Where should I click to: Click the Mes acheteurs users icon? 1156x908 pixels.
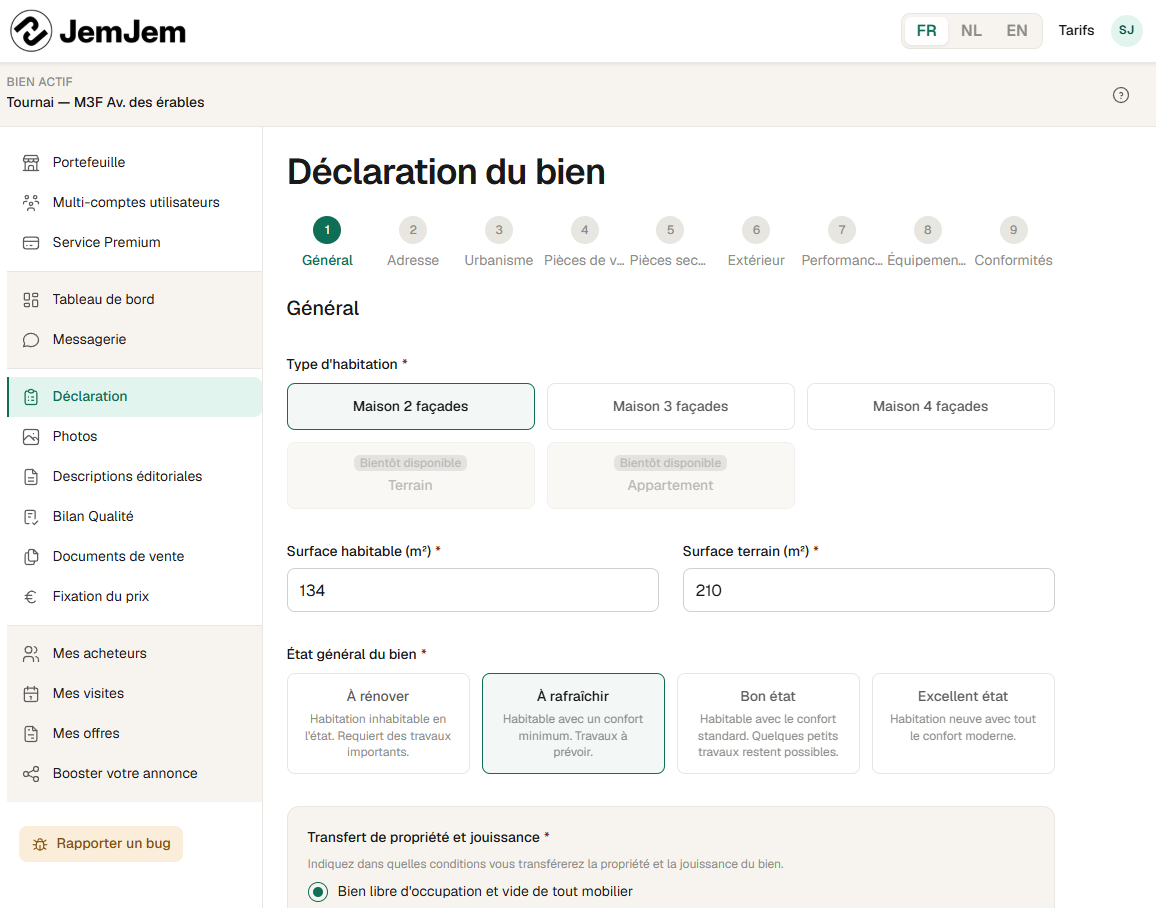pos(31,654)
